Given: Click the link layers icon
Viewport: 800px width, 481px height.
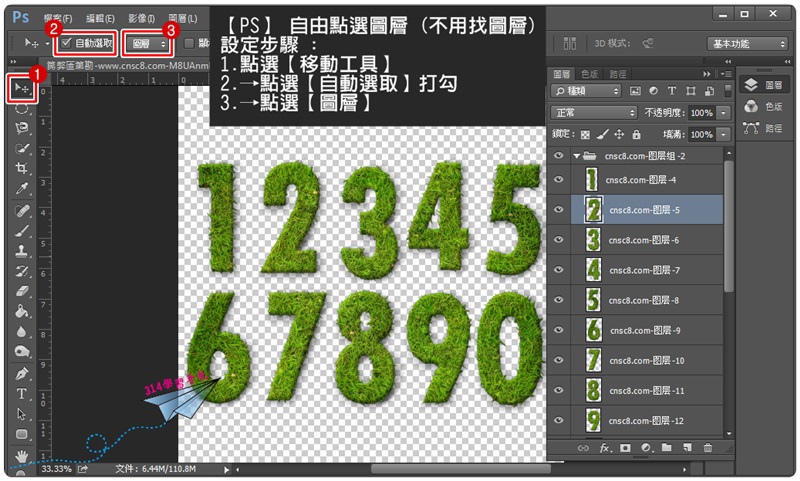Looking at the screenshot, I should [583, 448].
